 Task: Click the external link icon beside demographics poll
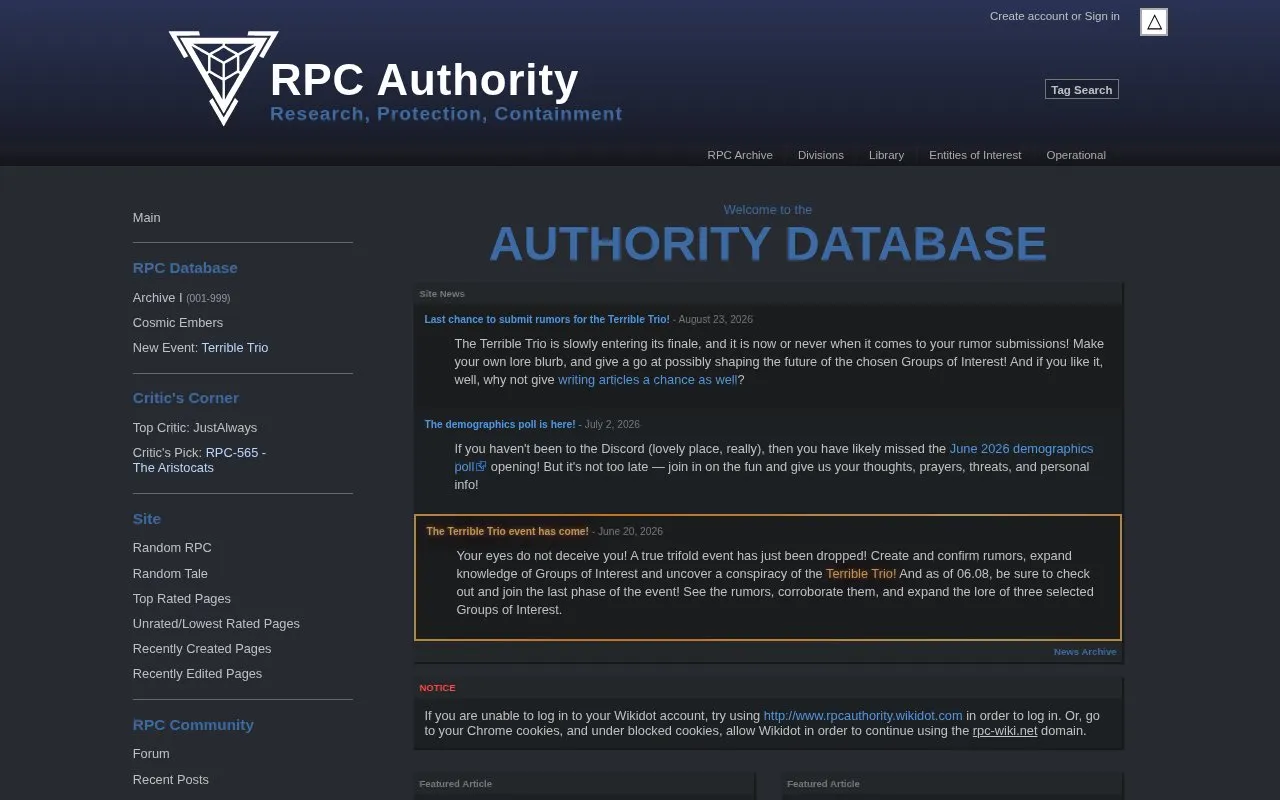pyautogui.click(x=481, y=466)
